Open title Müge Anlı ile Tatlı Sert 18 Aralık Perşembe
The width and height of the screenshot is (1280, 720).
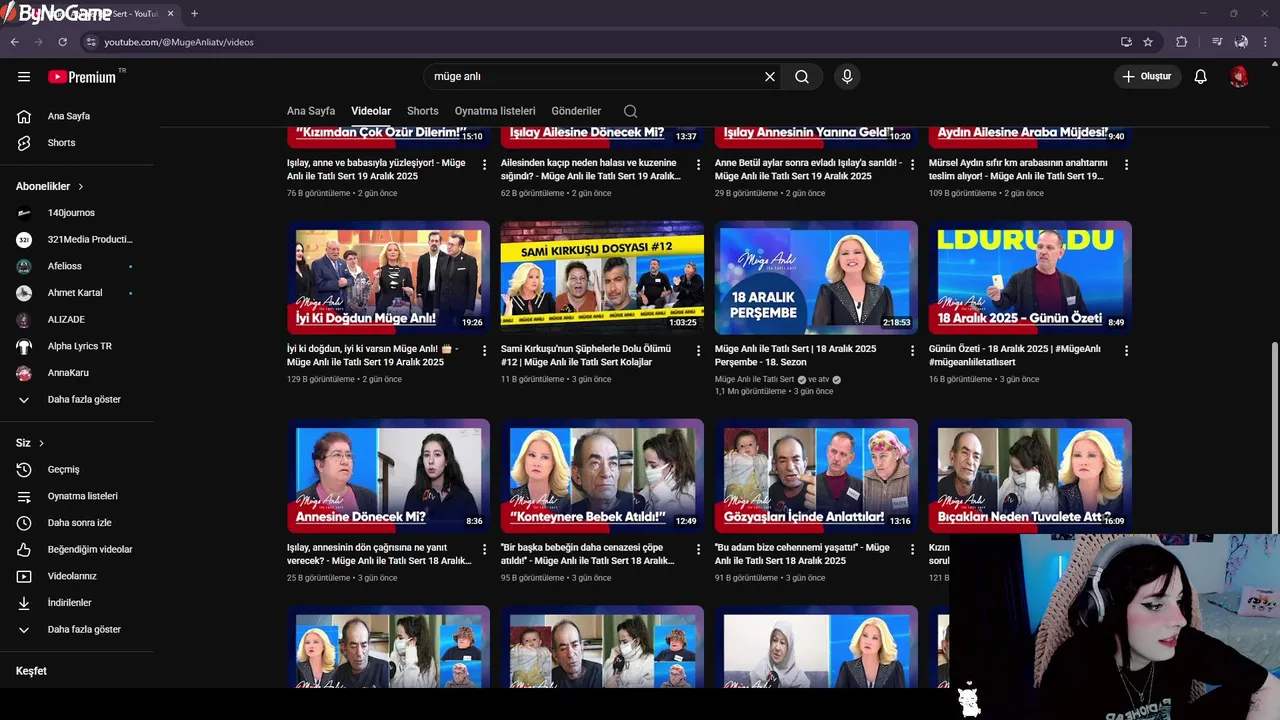(797, 355)
